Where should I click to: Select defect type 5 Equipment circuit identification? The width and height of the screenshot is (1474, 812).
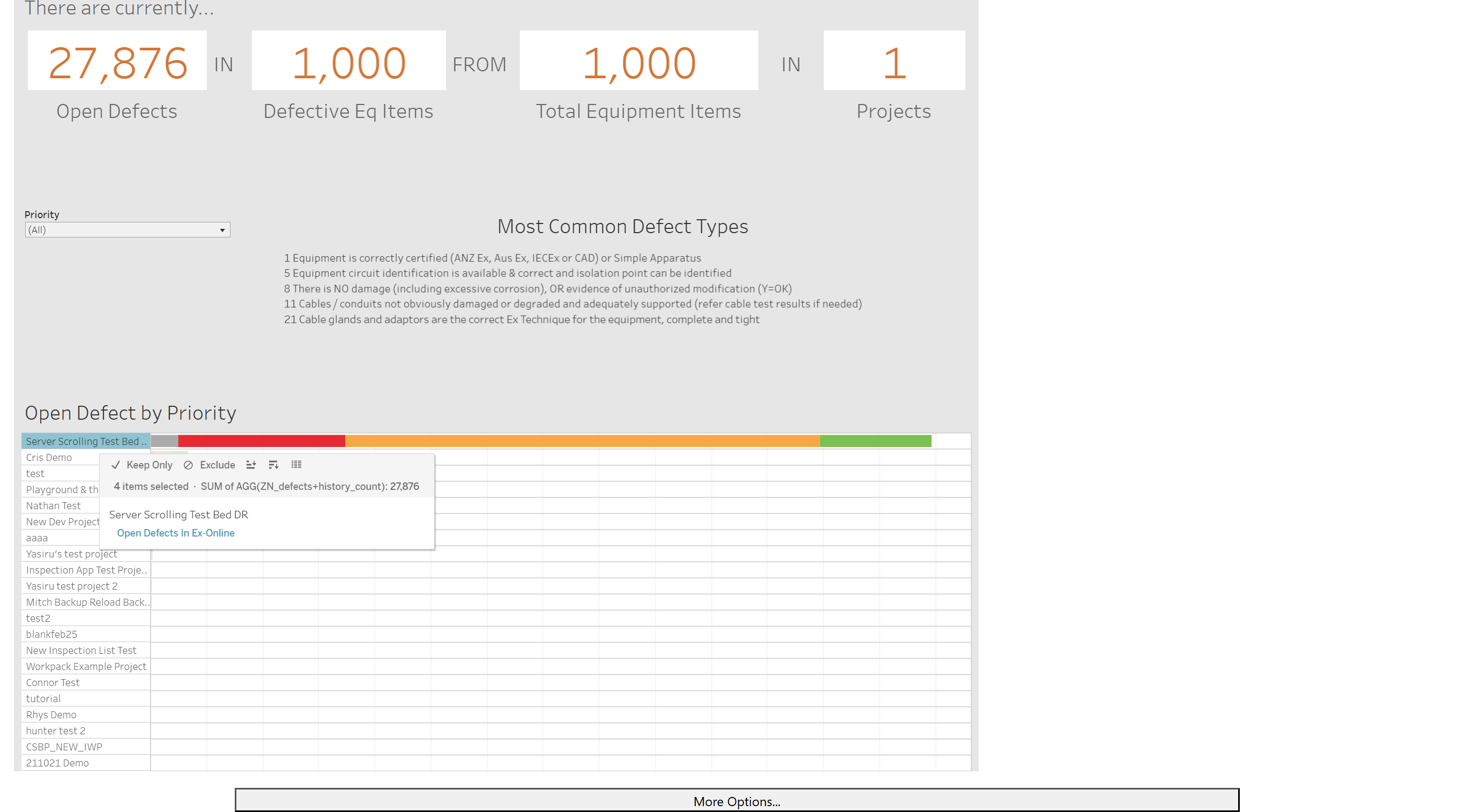pyautogui.click(x=508, y=273)
